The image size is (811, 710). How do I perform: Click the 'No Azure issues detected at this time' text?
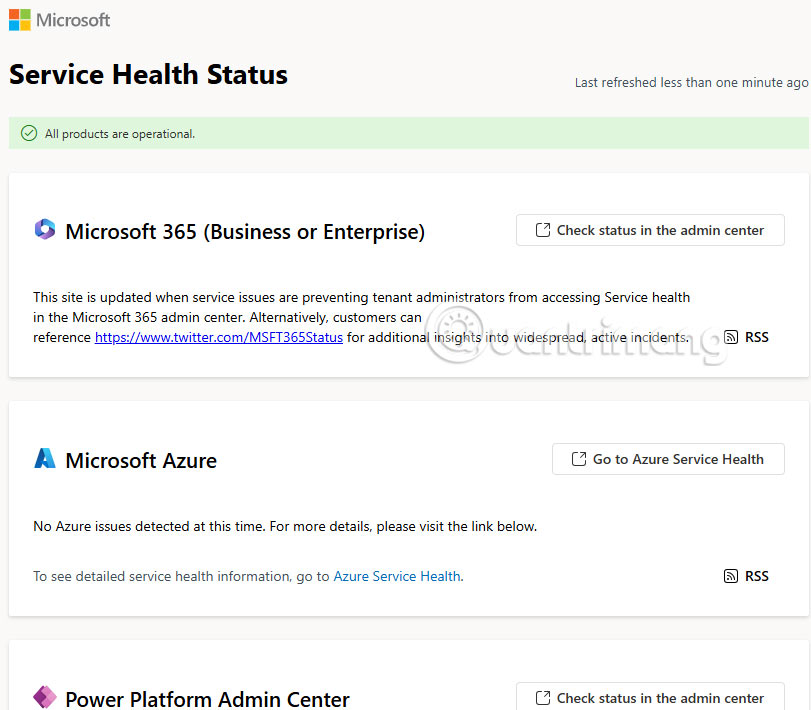[285, 526]
